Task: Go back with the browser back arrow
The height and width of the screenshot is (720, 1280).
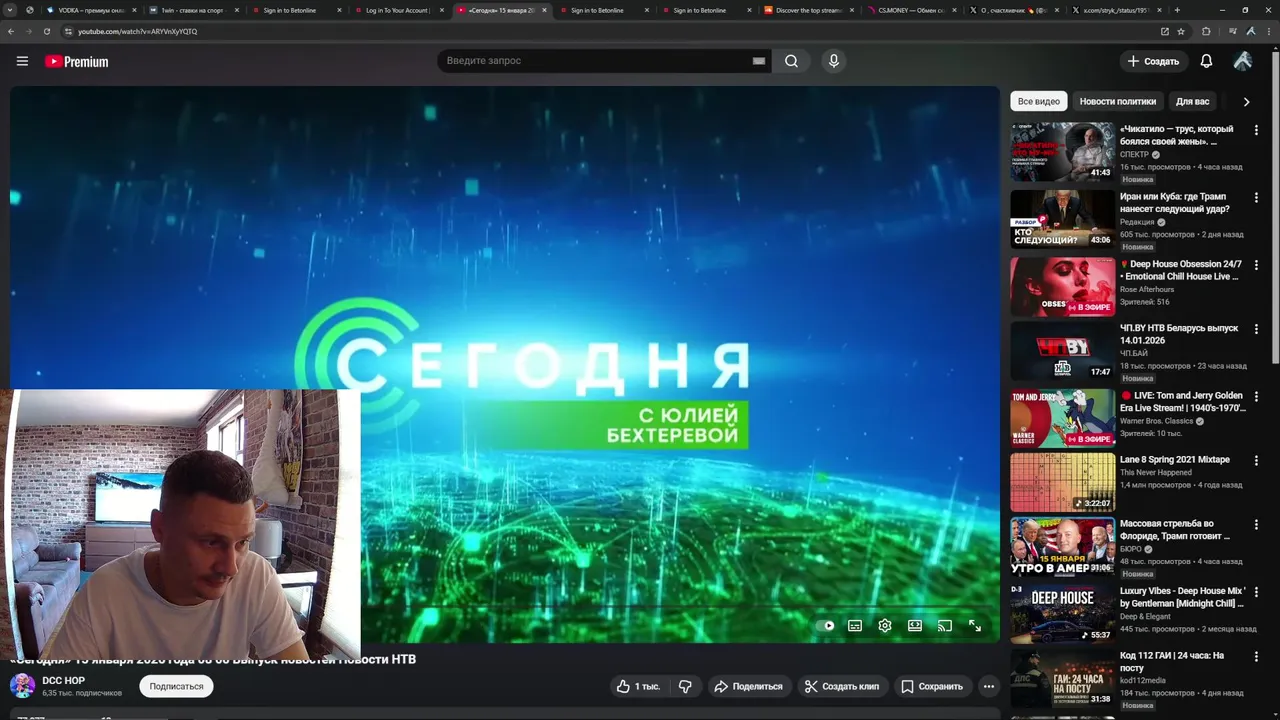Action: pyautogui.click(x=11, y=31)
